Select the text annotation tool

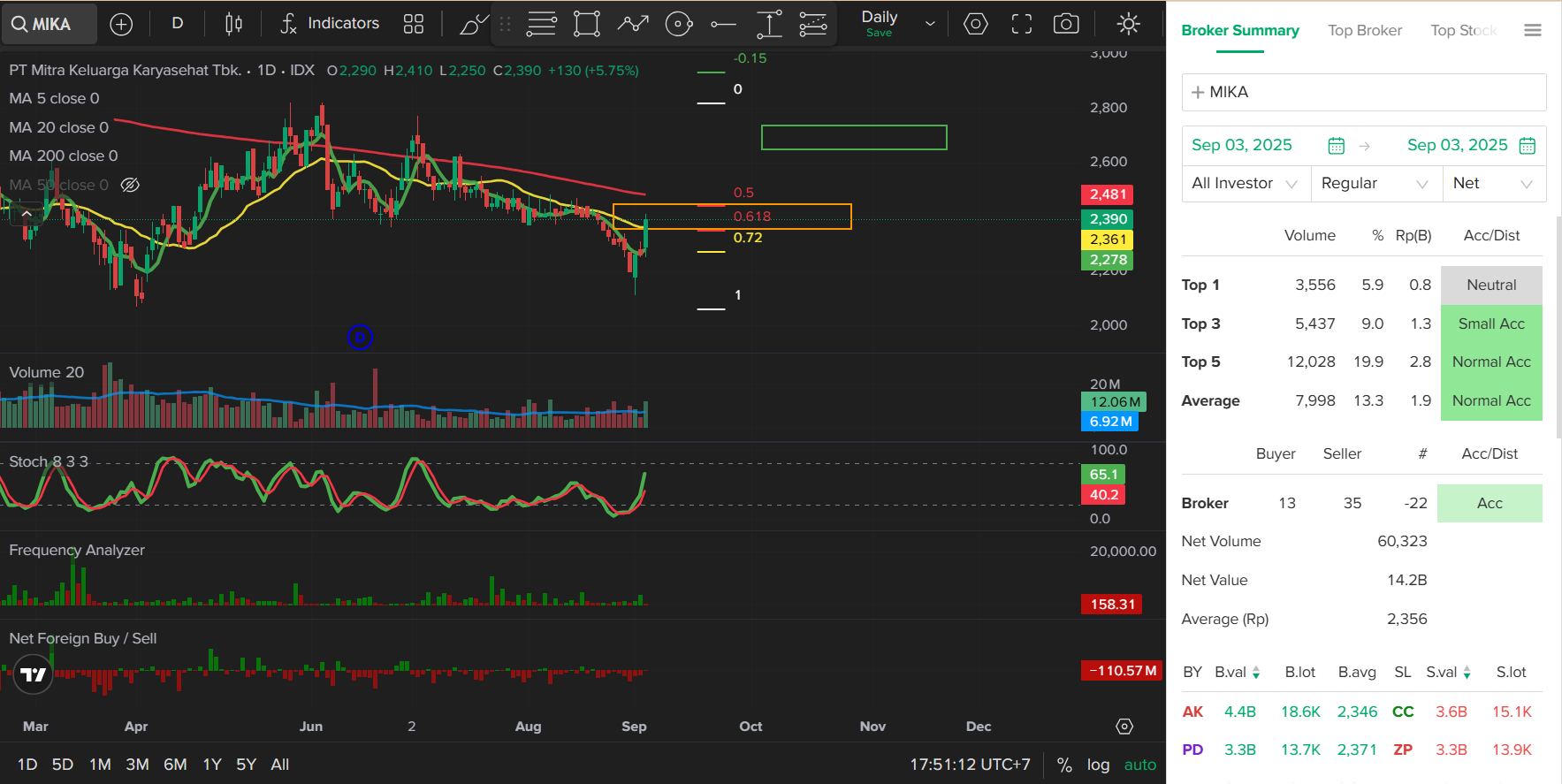(x=769, y=24)
